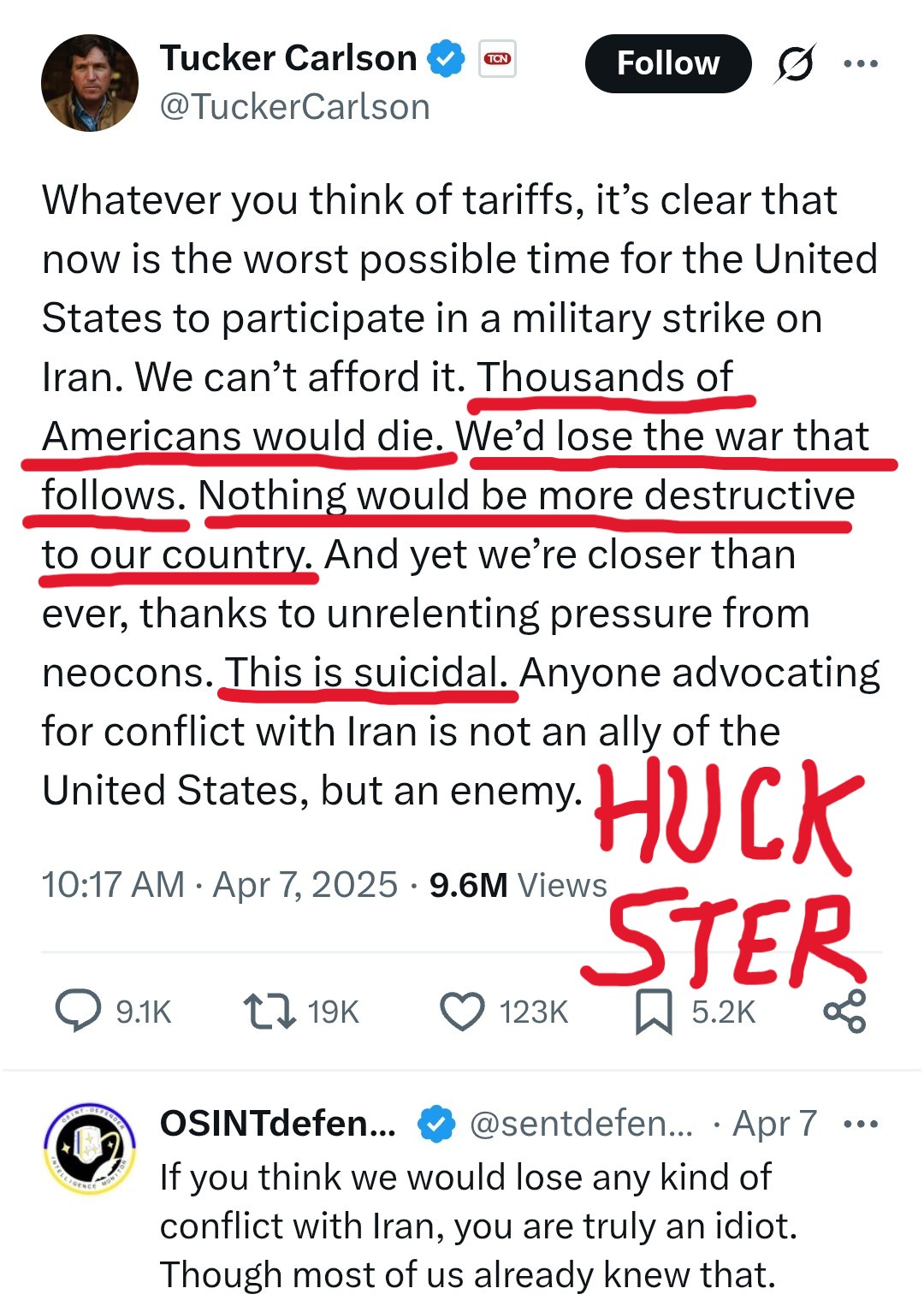Click OSINTdefender's blue verified badge
Image resolution: width=924 pixels, height=1312 pixels.
tap(436, 1124)
